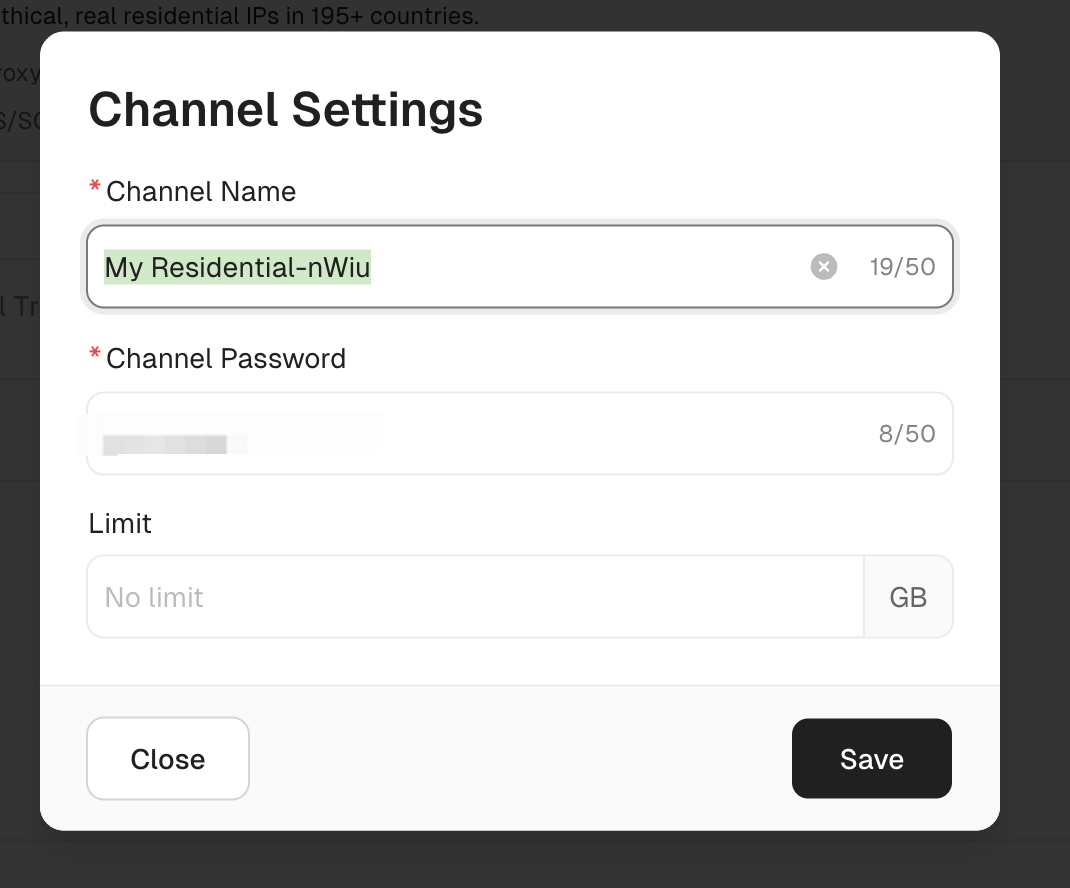Image resolution: width=1070 pixels, height=888 pixels.
Task: Click the Channel Password input field
Action: click(550, 433)
